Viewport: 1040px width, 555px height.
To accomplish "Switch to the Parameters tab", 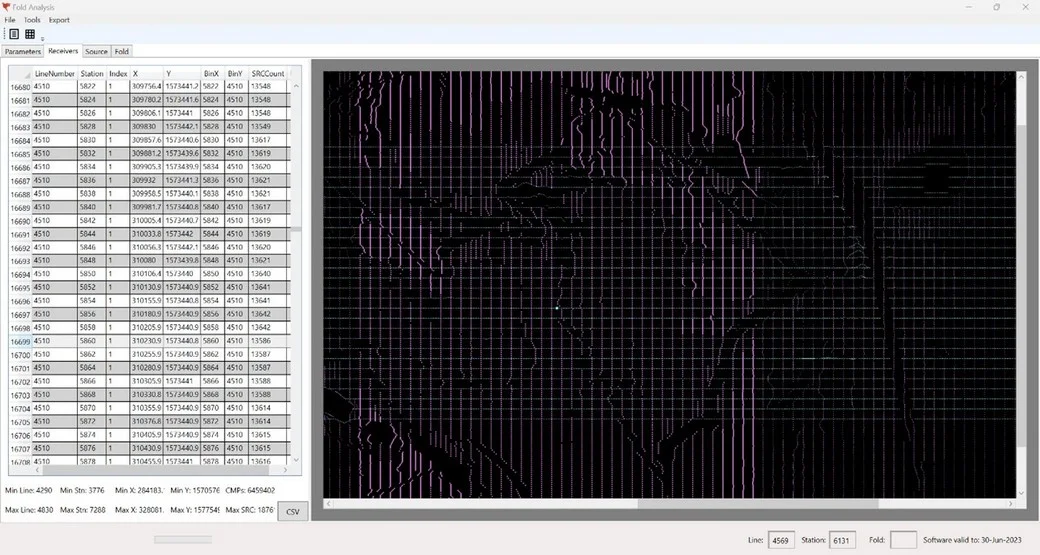I will (22, 51).
